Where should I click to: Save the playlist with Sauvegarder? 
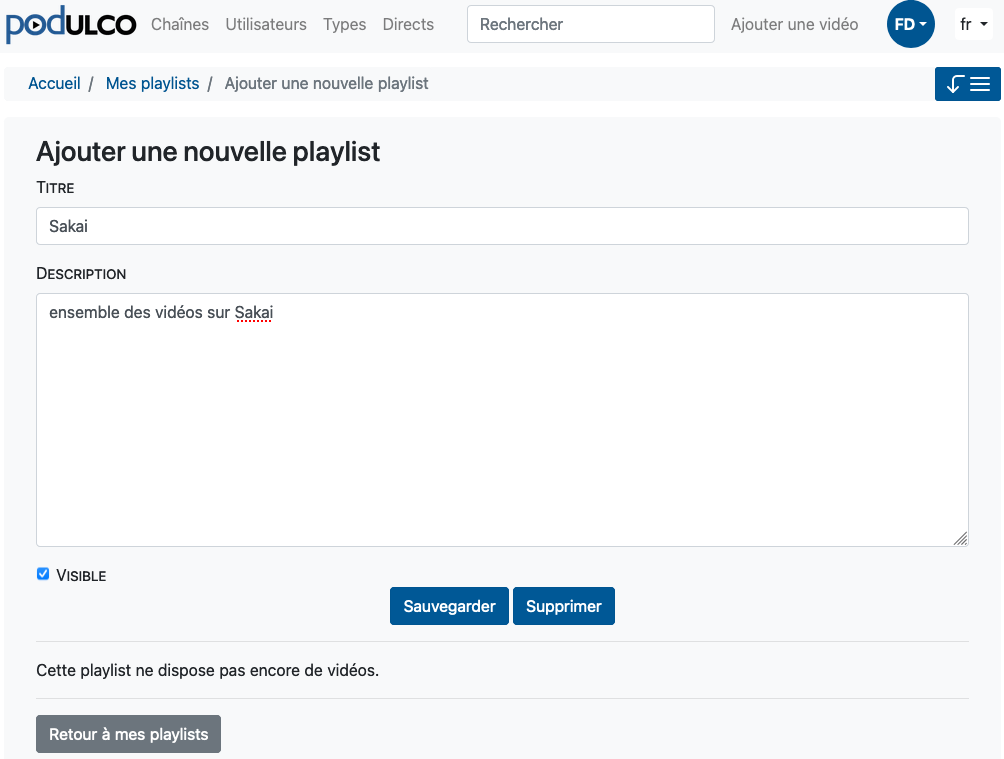click(449, 606)
